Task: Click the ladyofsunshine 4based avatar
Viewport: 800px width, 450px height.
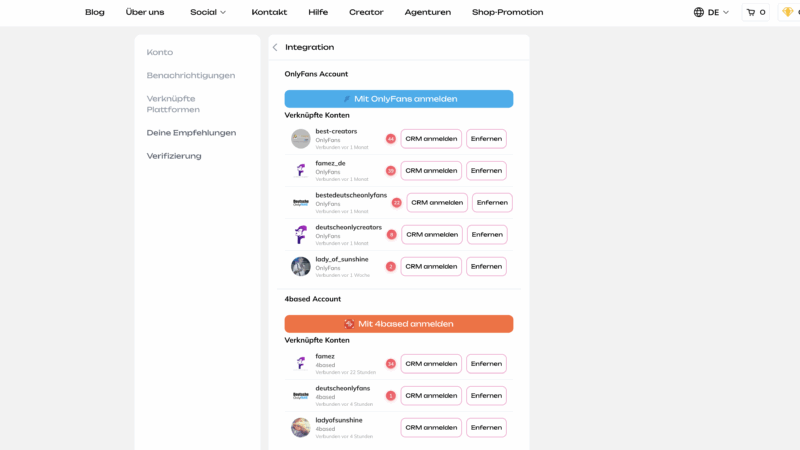Action: tap(300, 427)
